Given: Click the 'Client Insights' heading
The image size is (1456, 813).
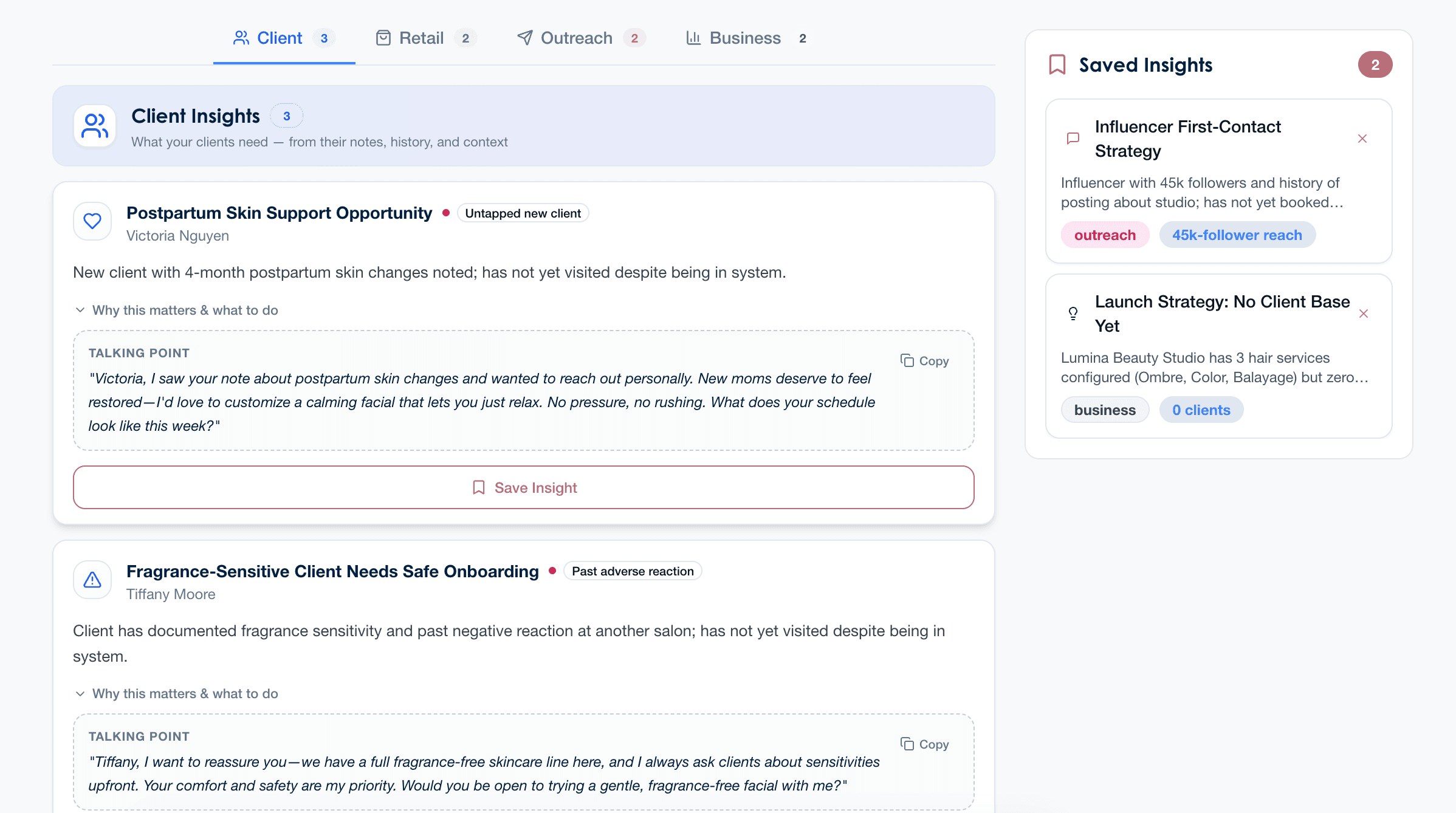Looking at the screenshot, I should tap(196, 115).
